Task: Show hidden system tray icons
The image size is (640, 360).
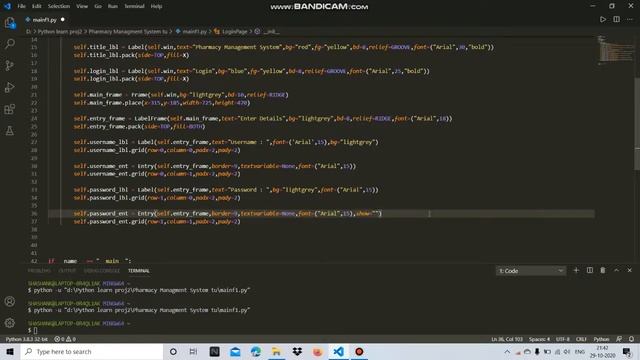Action: click(x=507, y=351)
